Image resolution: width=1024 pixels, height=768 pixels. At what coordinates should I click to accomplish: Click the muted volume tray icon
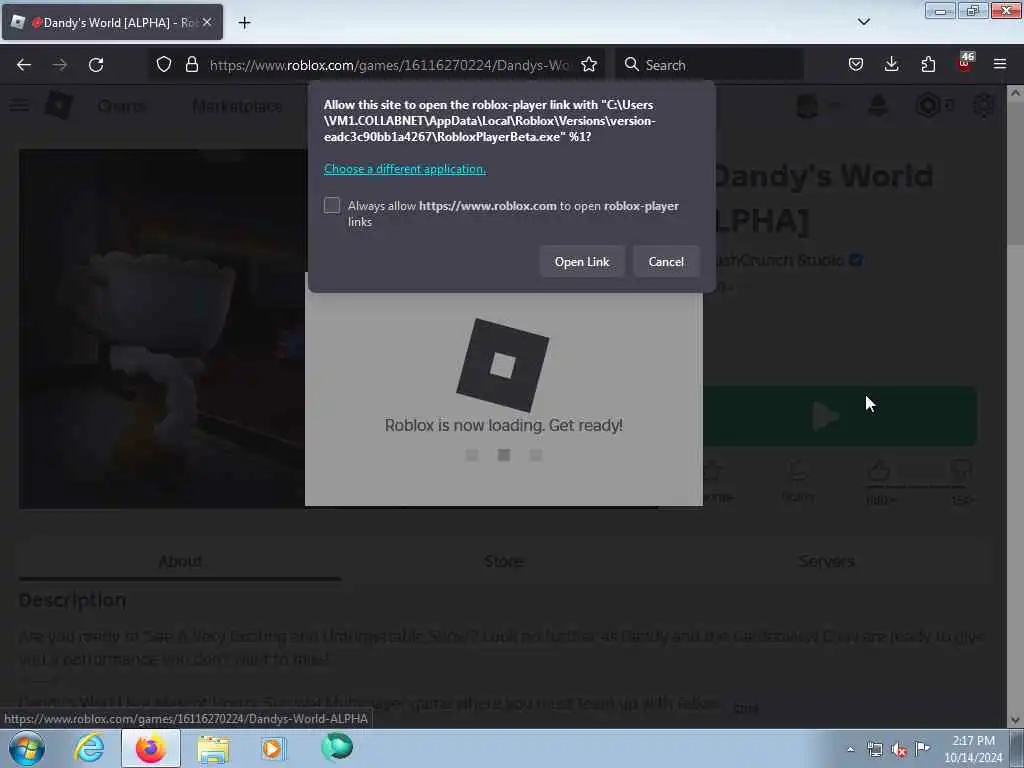pos(899,750)
